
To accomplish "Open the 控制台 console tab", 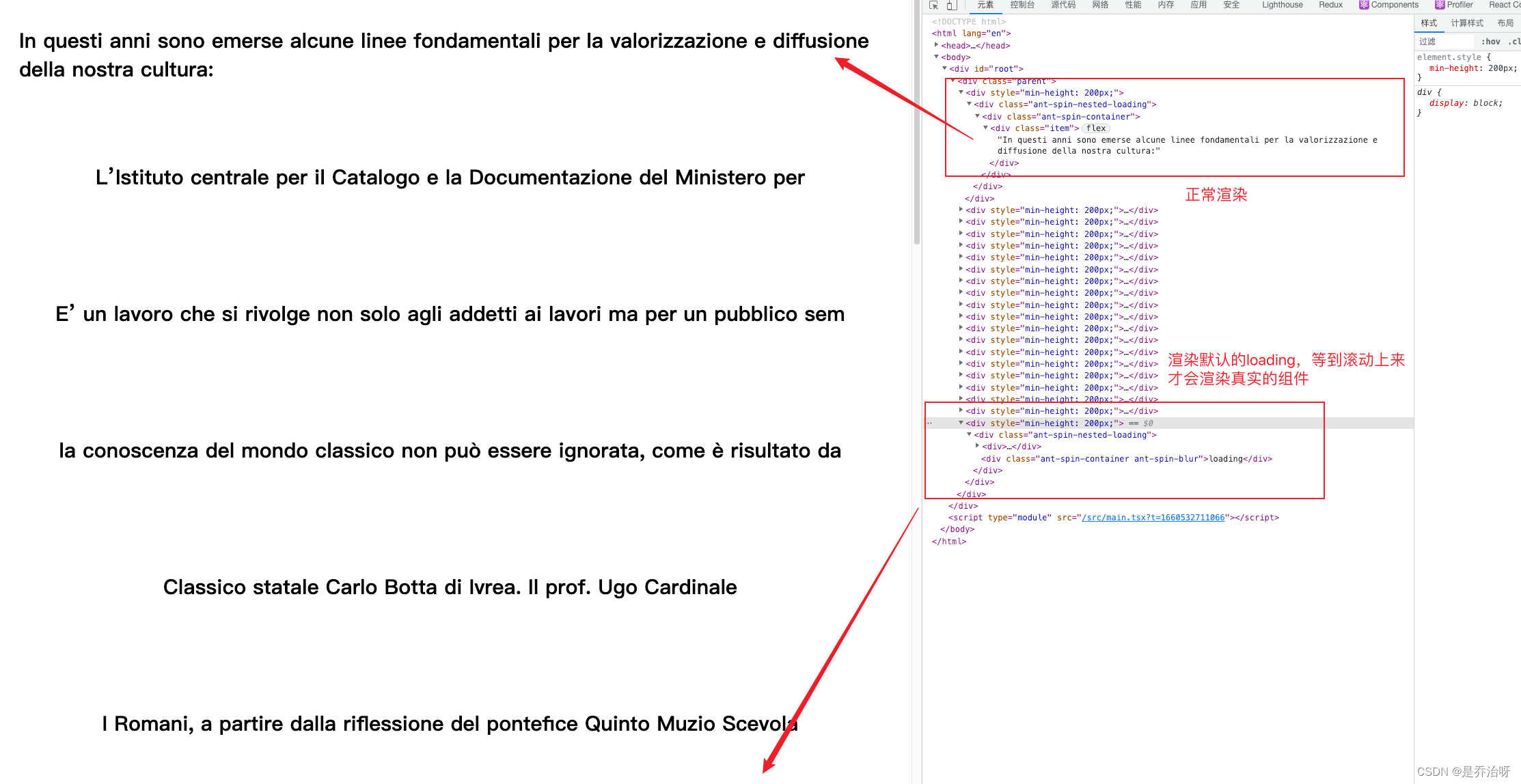I will coord(1022,5).
